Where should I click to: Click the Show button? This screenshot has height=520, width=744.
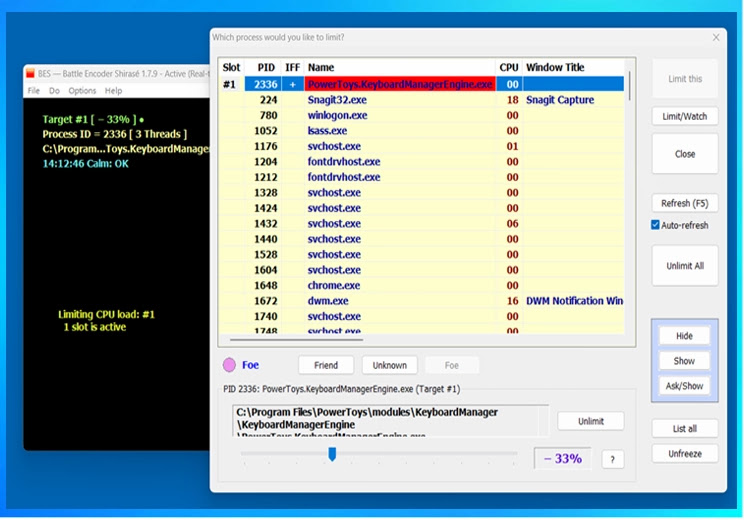pyautogui.click(x=684, y=361)
